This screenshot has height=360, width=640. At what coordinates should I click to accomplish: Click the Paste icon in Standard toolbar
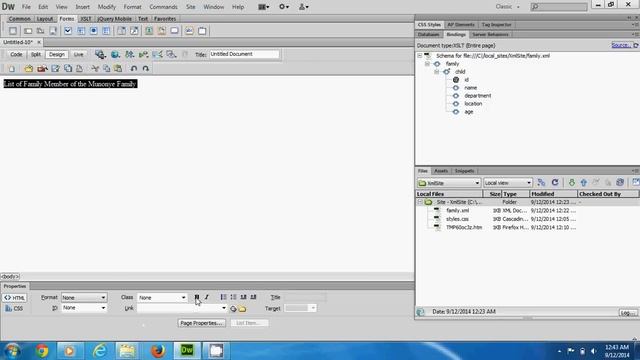tap(118, 69)
